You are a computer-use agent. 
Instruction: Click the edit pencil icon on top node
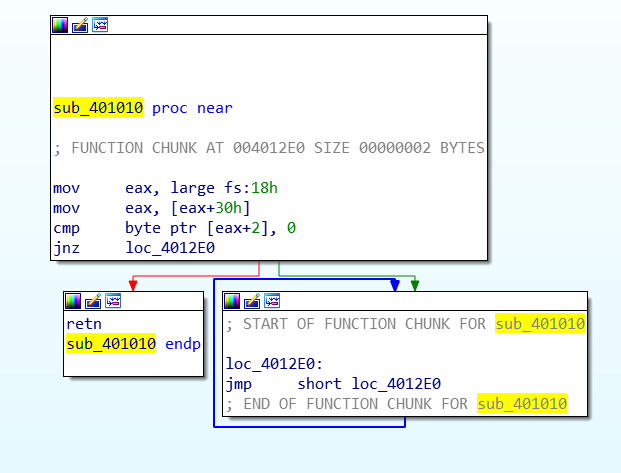point(80,25)
